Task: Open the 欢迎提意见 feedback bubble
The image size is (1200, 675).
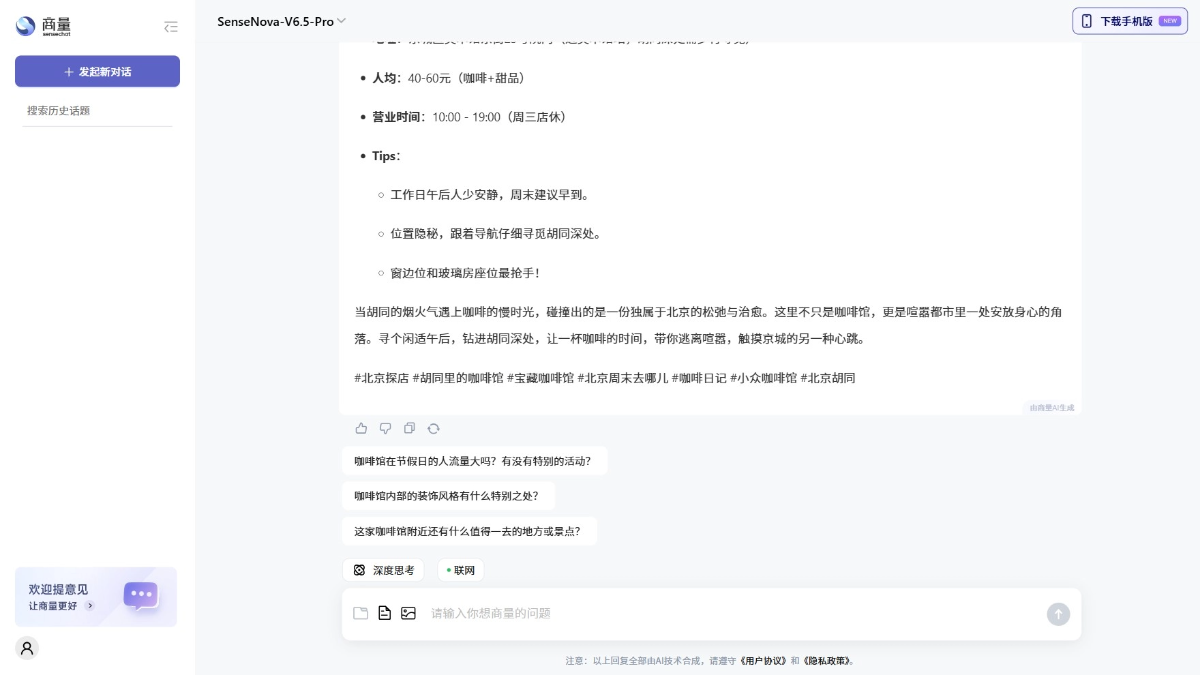Action: (x=96, y=597)
